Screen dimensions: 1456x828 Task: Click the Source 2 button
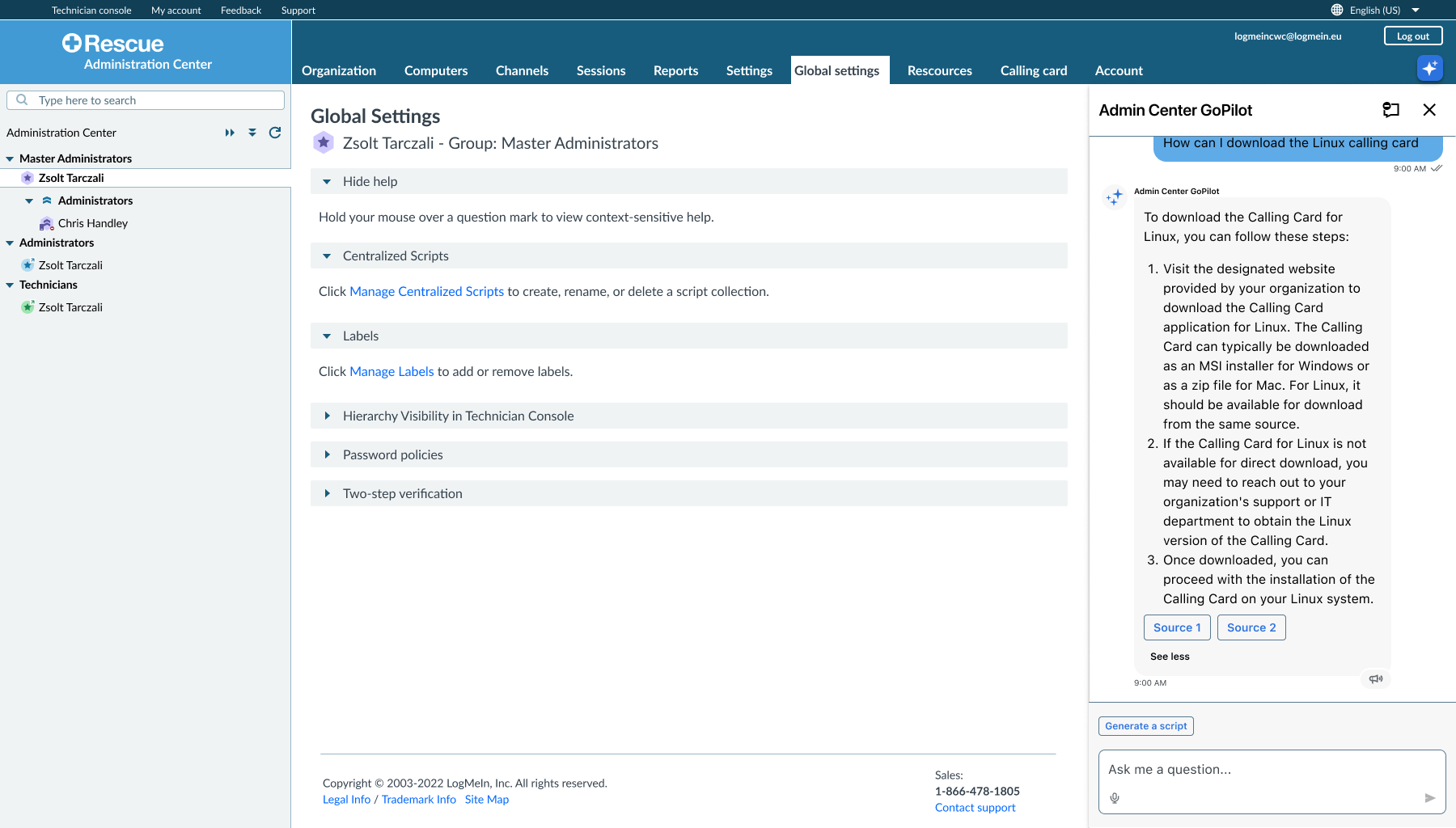tap(1251, 627)
